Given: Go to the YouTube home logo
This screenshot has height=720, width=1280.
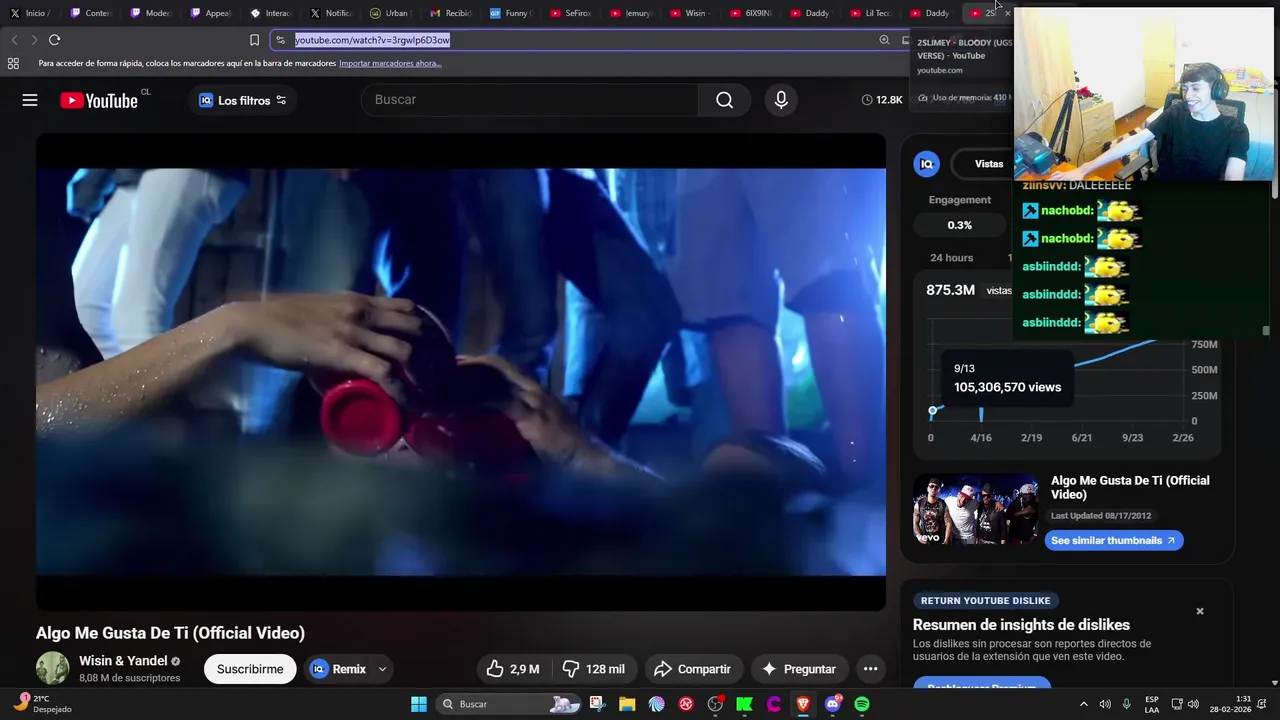Looking at the screenshot, I should tap(99, 100).
